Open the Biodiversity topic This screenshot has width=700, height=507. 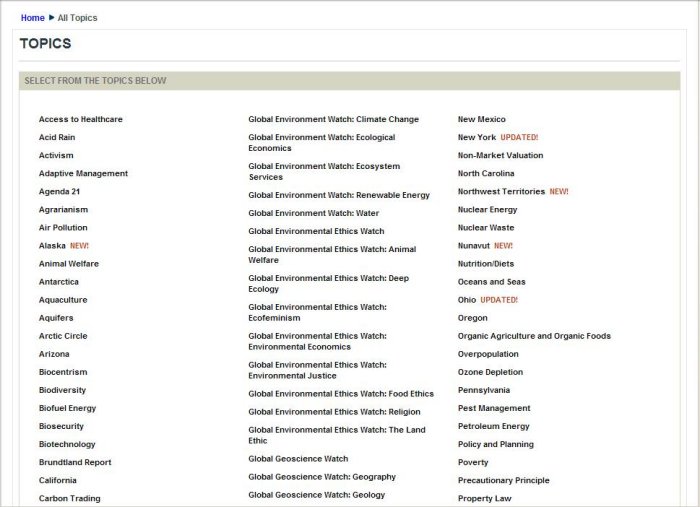[x=62, y=390]
